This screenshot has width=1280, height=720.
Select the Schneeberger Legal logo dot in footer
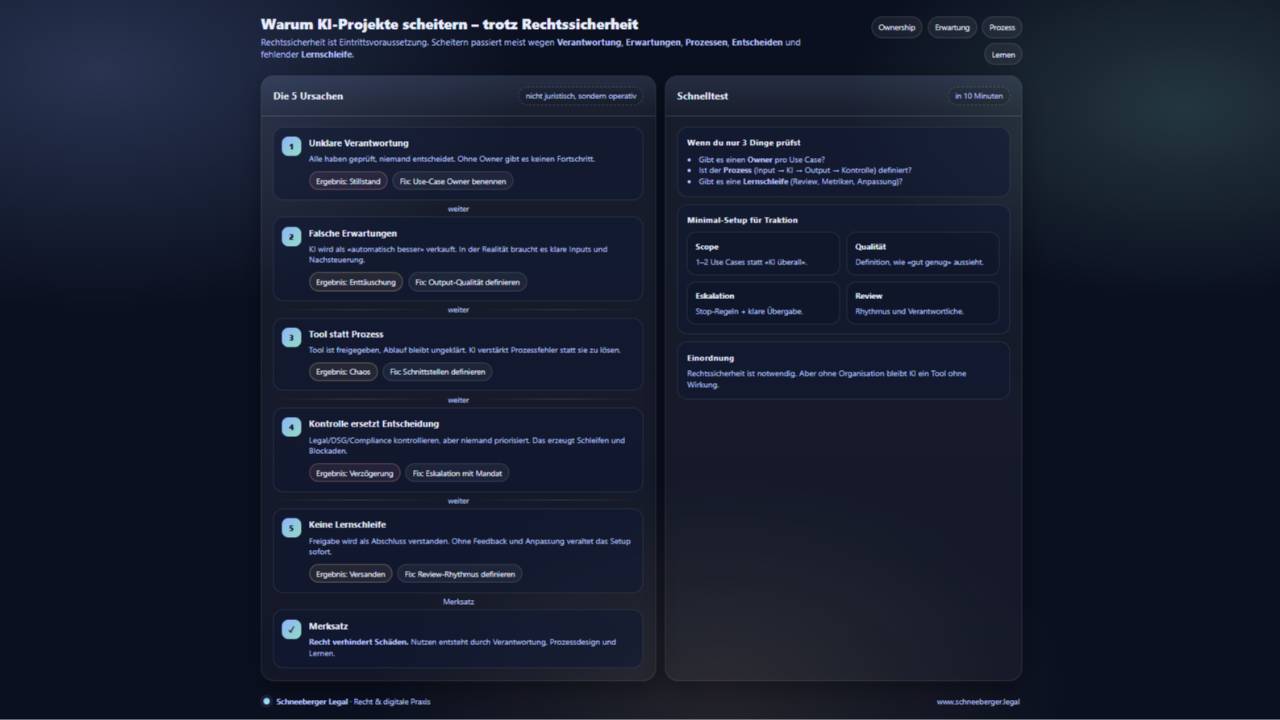pos(266,701)
